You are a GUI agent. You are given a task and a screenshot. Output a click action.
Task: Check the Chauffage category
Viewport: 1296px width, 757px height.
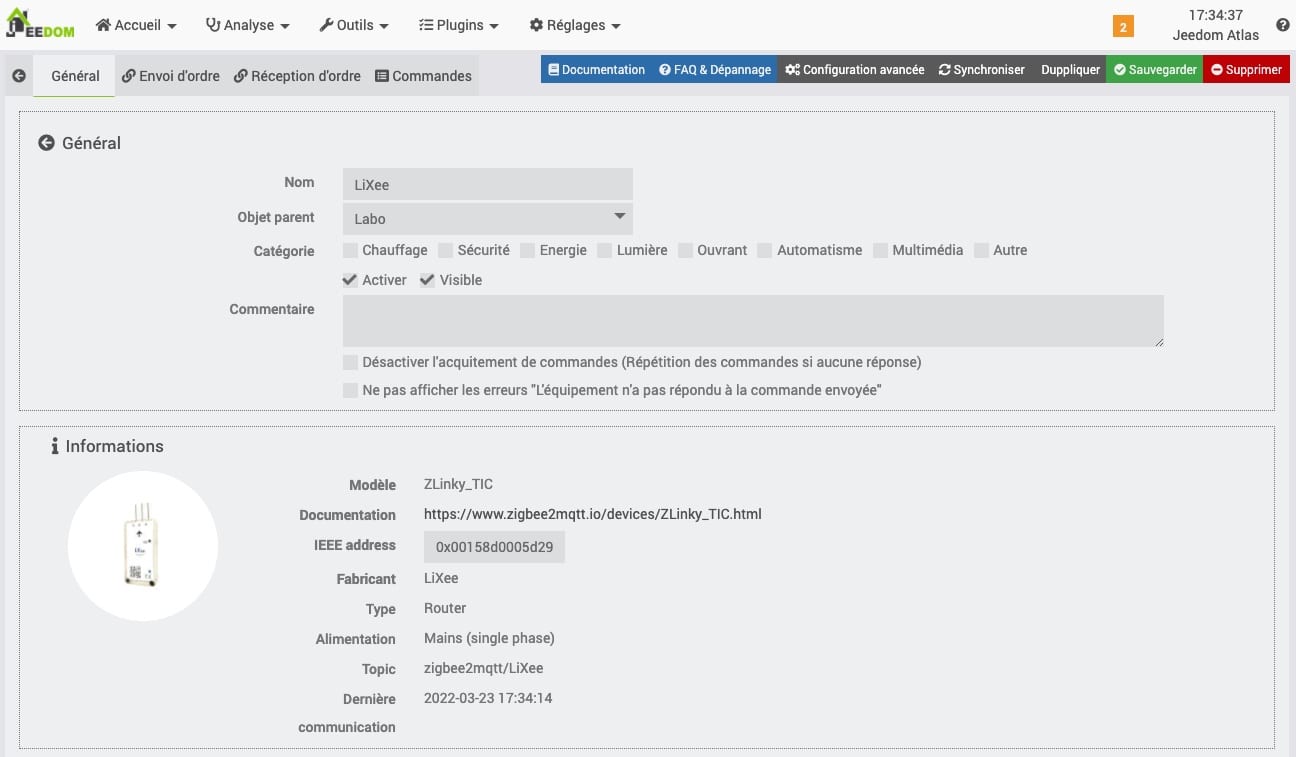coord(350,250)
